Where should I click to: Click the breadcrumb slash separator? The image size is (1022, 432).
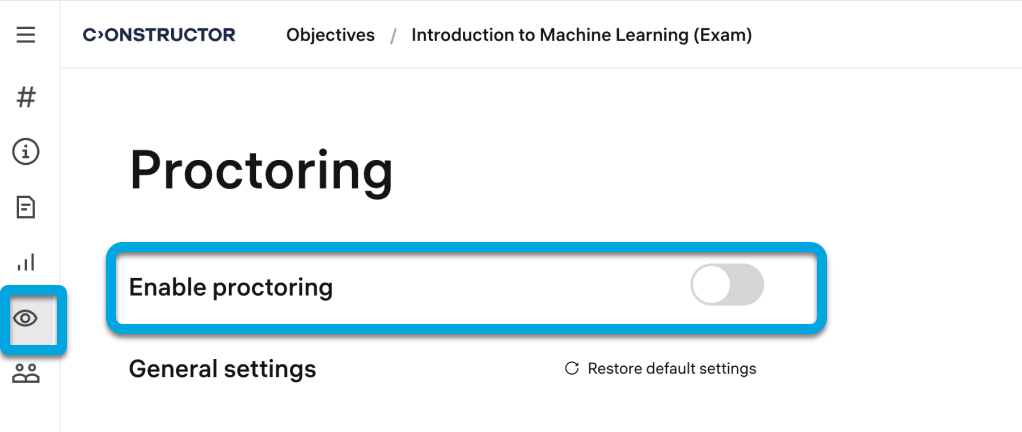pyautogui.click(x=393, y=36)
